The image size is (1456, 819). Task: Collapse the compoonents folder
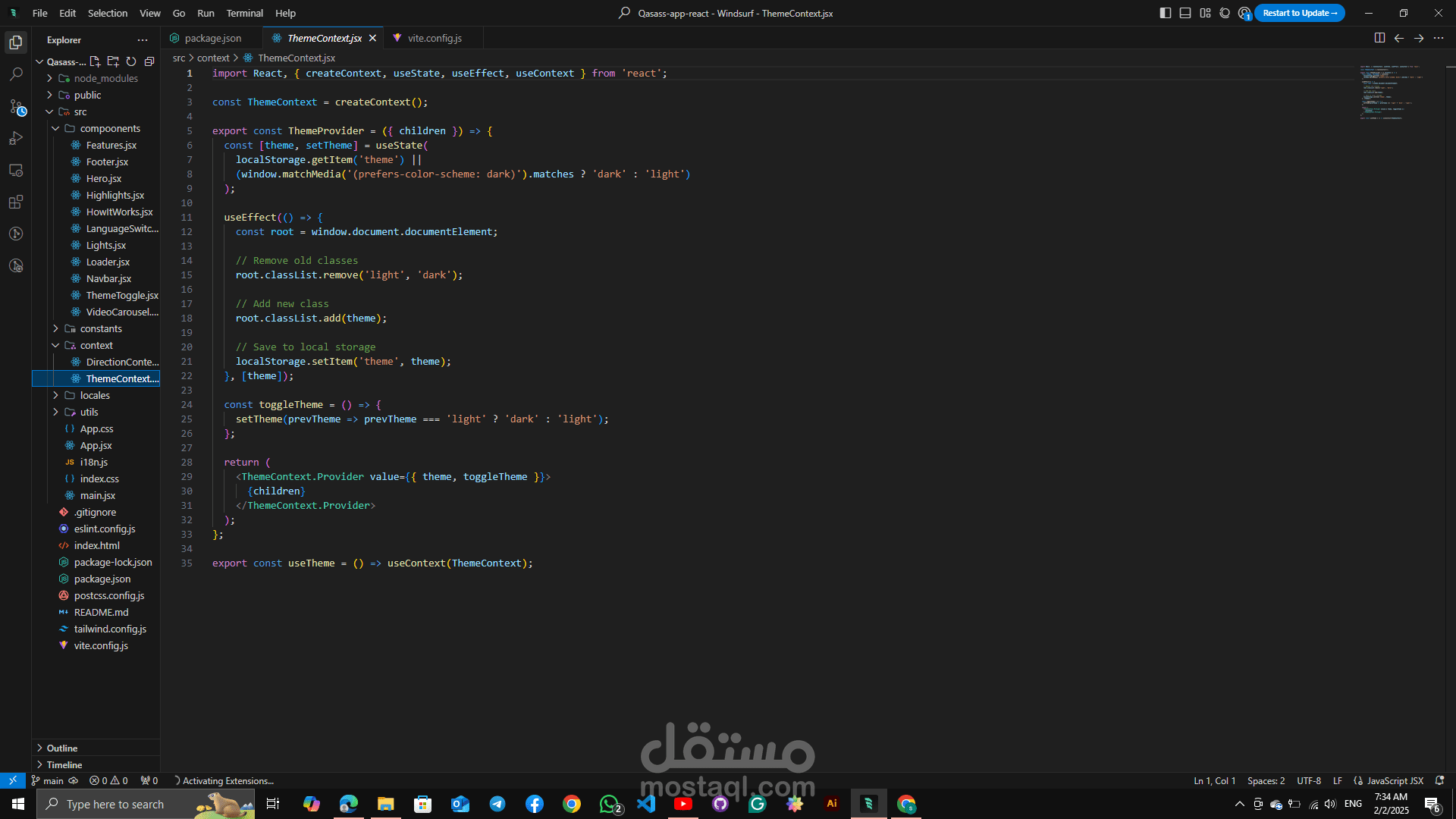point(110,128)
